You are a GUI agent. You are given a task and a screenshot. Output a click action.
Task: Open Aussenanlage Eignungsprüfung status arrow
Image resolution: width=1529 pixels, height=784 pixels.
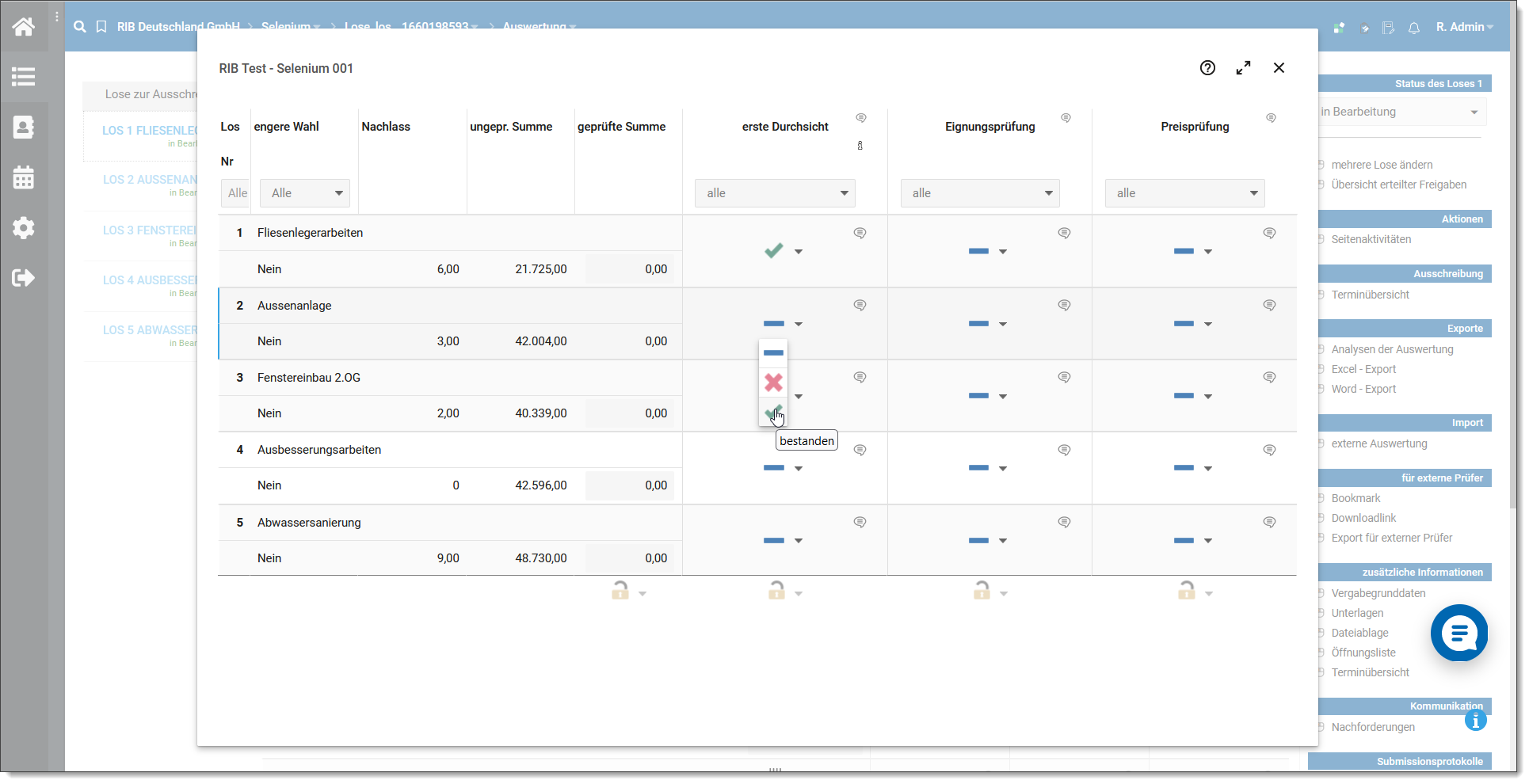[x=1003, y=324]
